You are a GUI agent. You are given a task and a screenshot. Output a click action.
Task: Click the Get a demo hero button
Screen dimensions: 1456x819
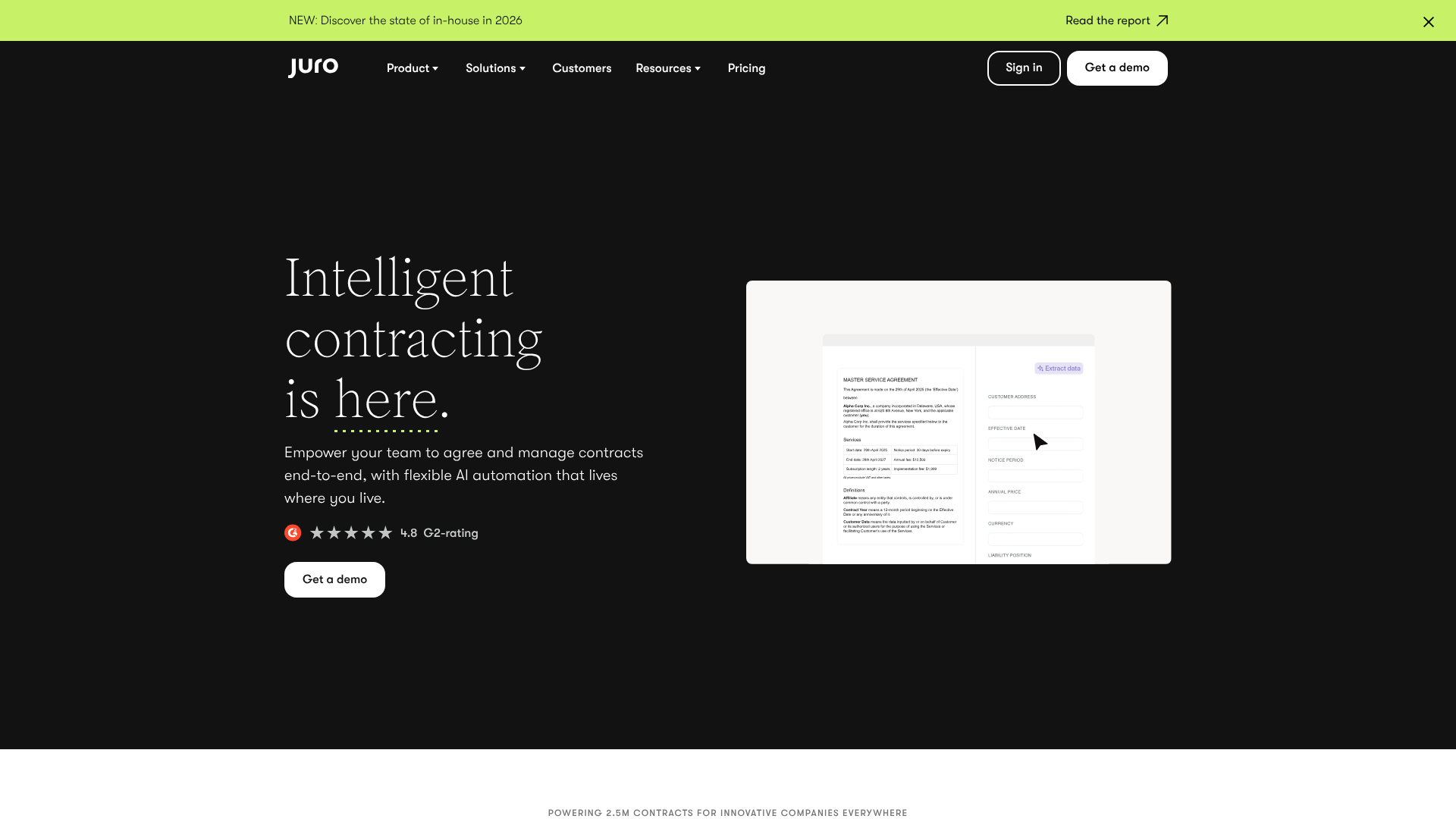334,579
